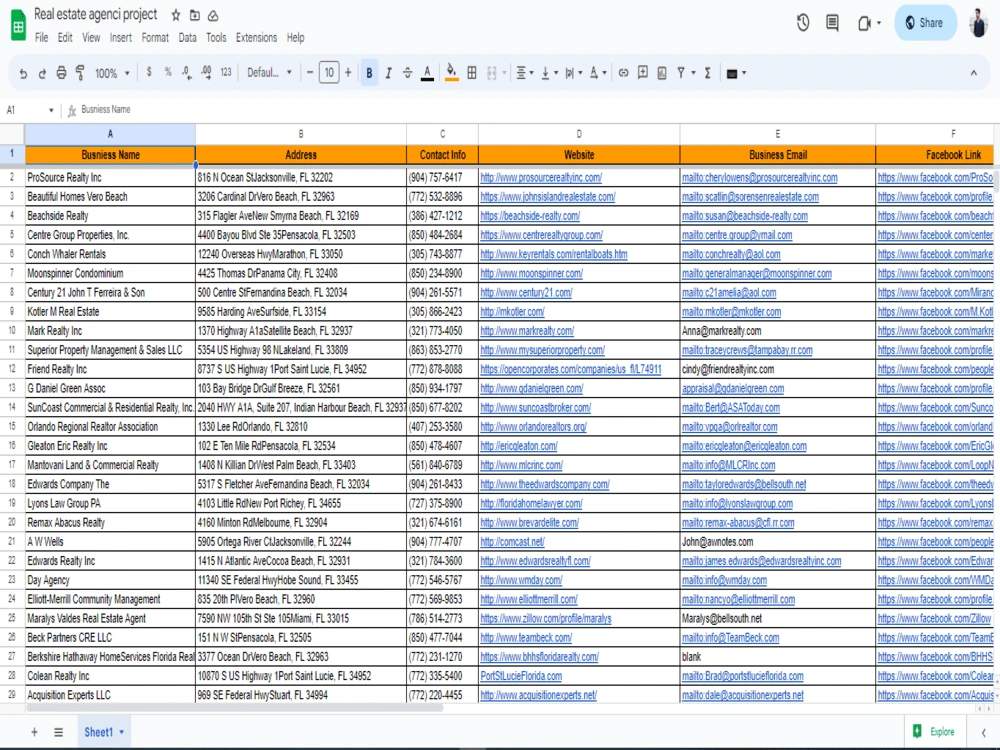Select the Sheet1 tab
1000x750 pixels.
104,732
